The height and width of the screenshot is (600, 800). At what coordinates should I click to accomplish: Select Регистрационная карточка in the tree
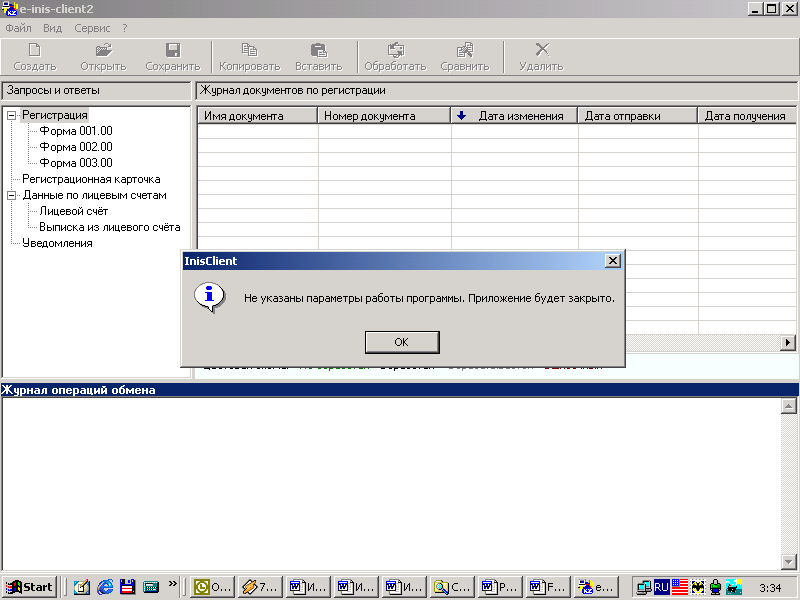point(91,179)
